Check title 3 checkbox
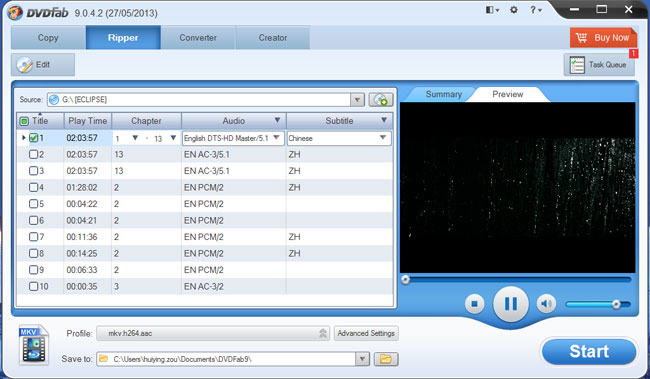650x379 pixels. pos(34,171)
